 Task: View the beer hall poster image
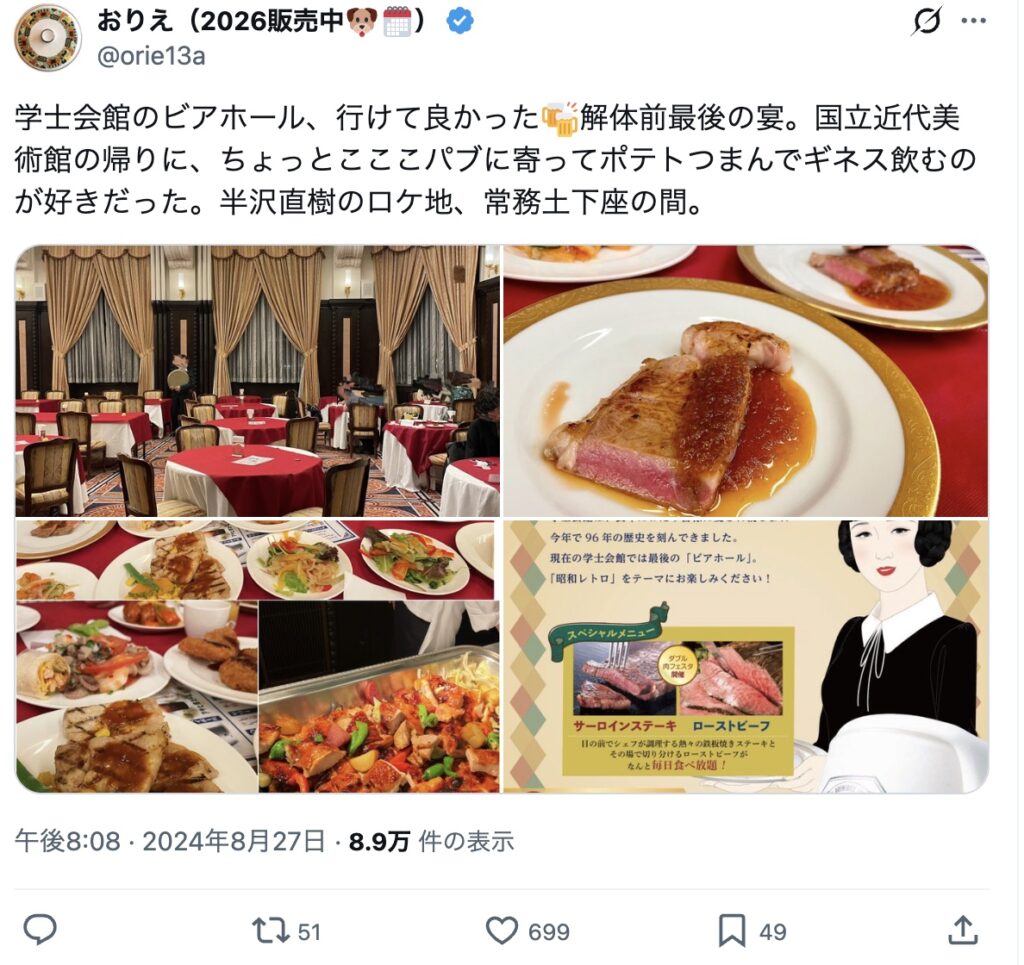[x=746, y=656]
